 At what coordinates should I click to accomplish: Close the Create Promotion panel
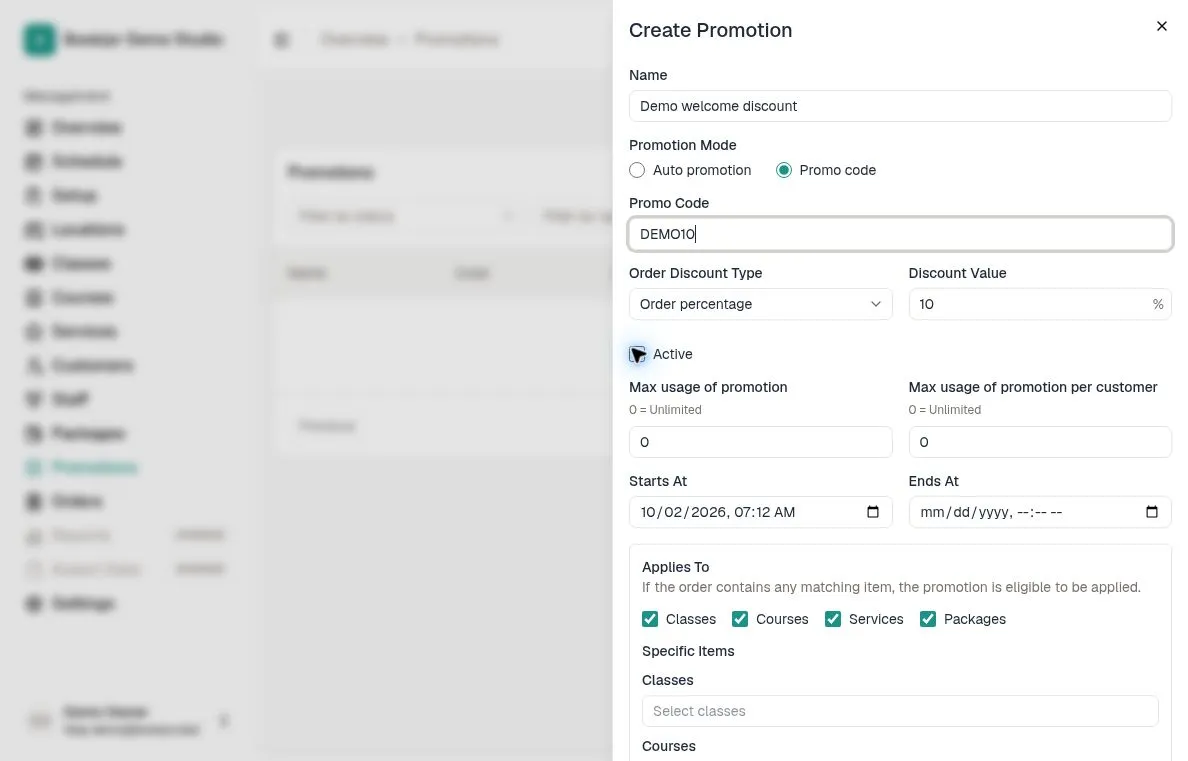pyautogui.click(x=1161, y=27)
